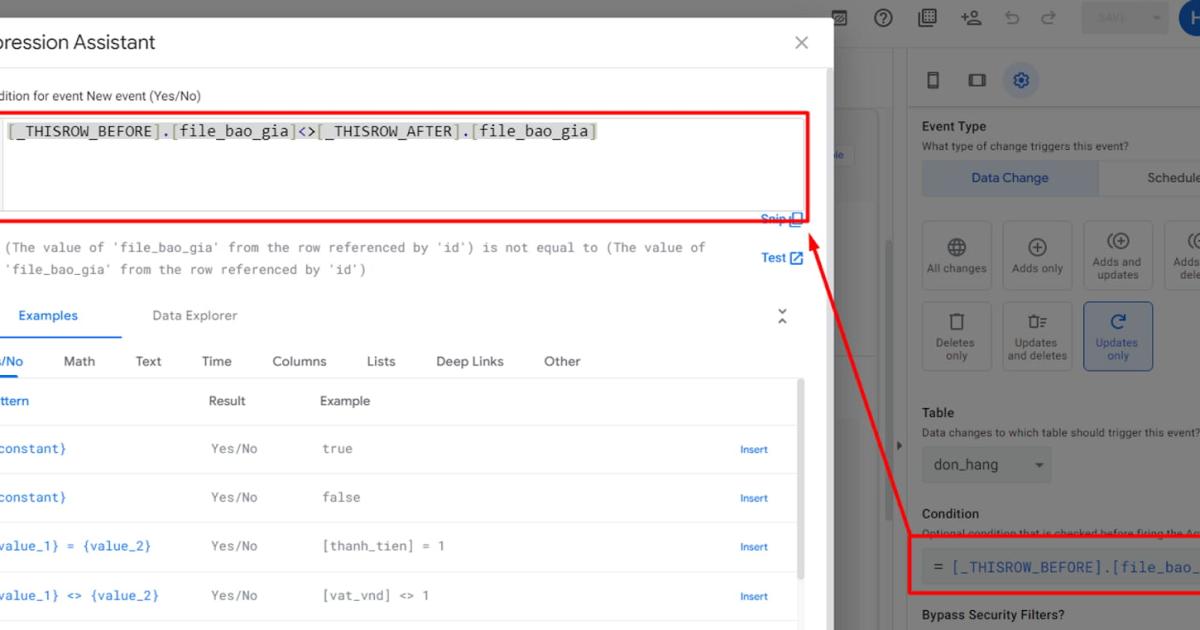Open the don_hang table dropdown

click(x=987, y=465)
